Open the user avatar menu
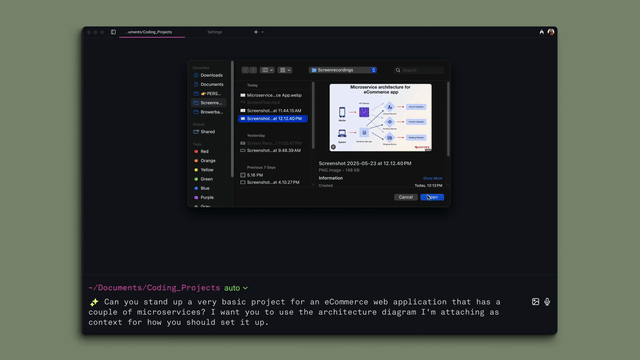The width and height of the screenshot is (640, 360). point(551,32)
